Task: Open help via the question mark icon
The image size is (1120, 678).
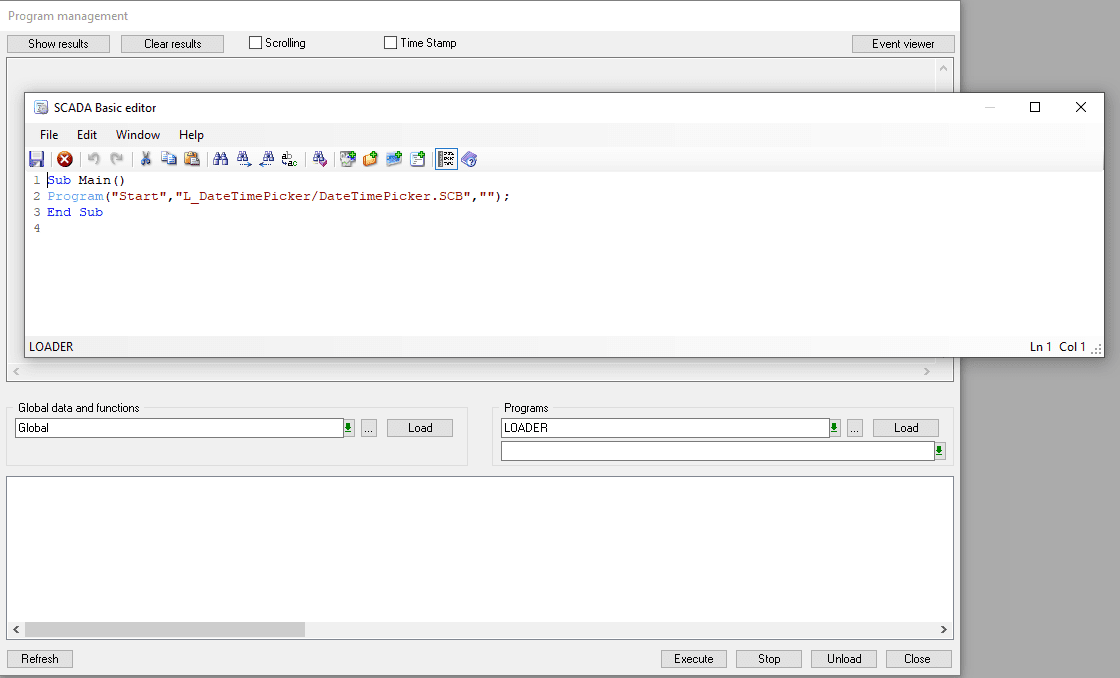Action: (470, 159)
